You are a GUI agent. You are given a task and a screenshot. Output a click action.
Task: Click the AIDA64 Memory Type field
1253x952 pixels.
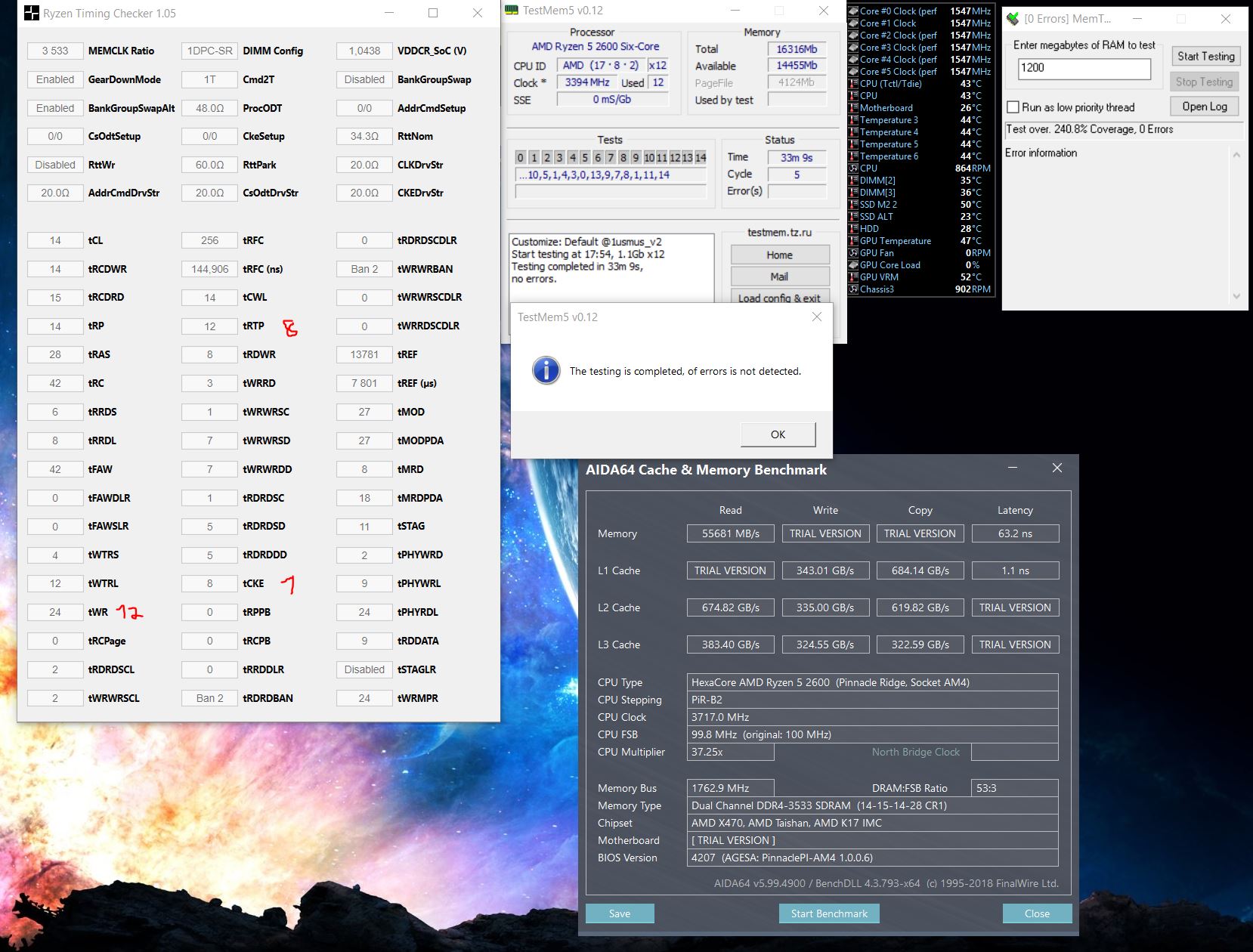pyautogui.click(x=872, y=805)
